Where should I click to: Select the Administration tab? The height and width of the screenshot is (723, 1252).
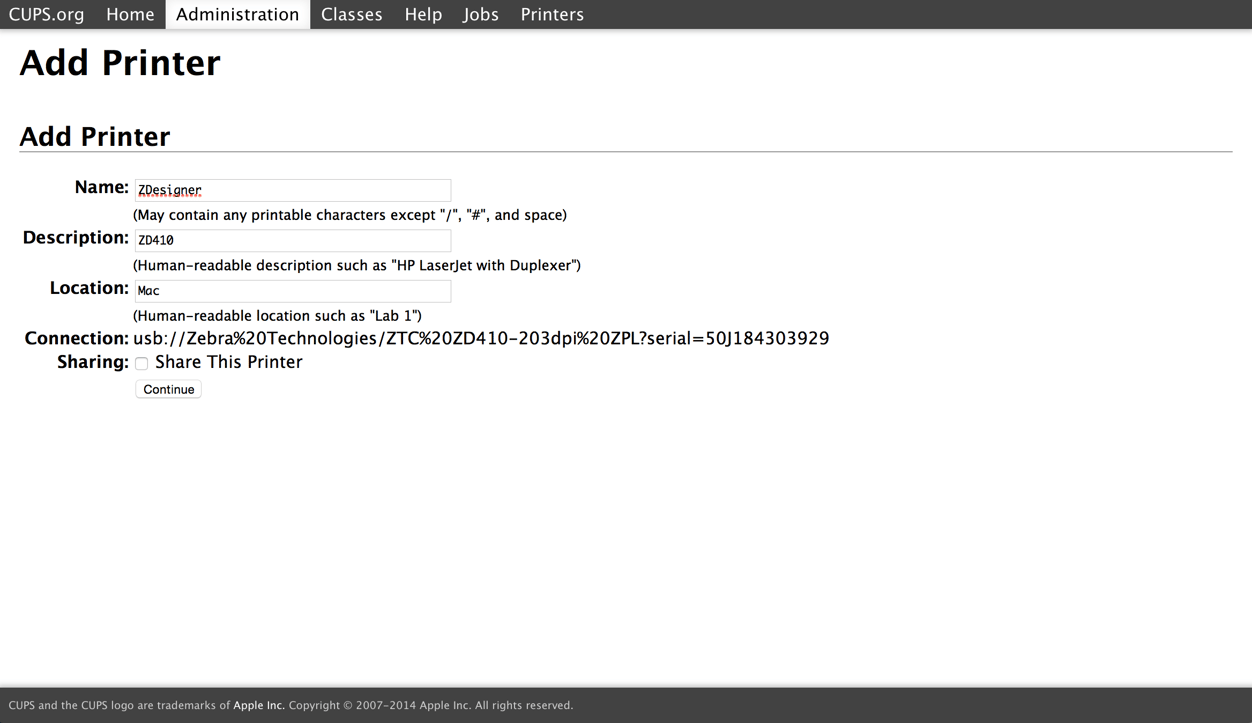(x=237, y=14)
